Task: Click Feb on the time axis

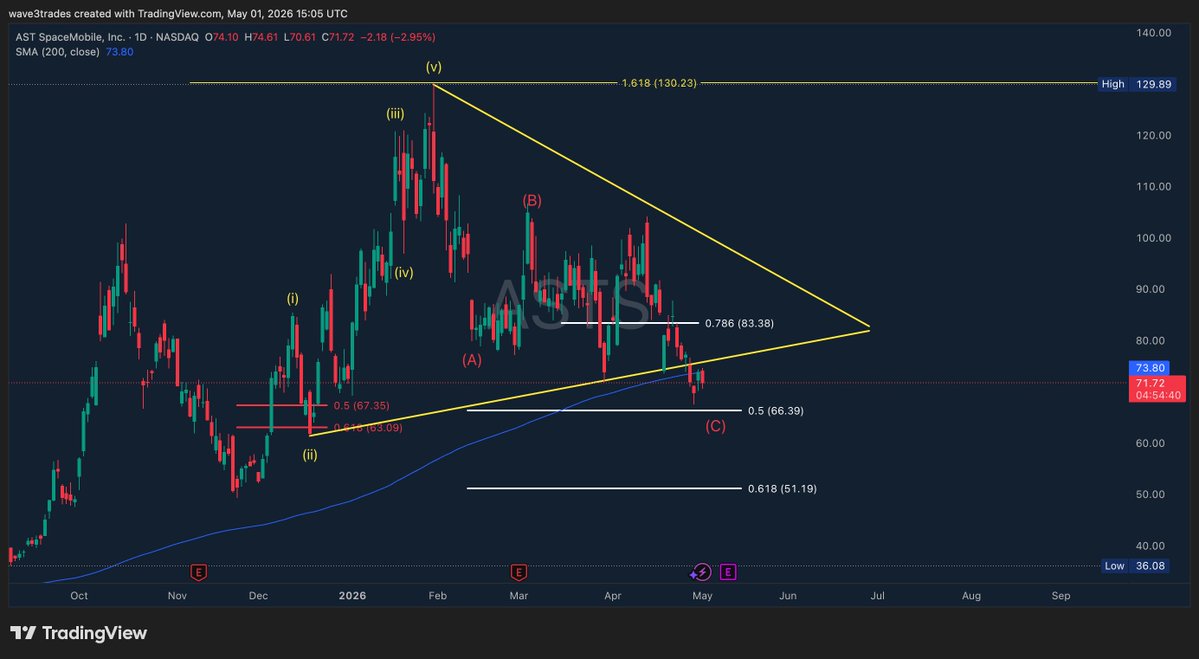Action: 437,596
